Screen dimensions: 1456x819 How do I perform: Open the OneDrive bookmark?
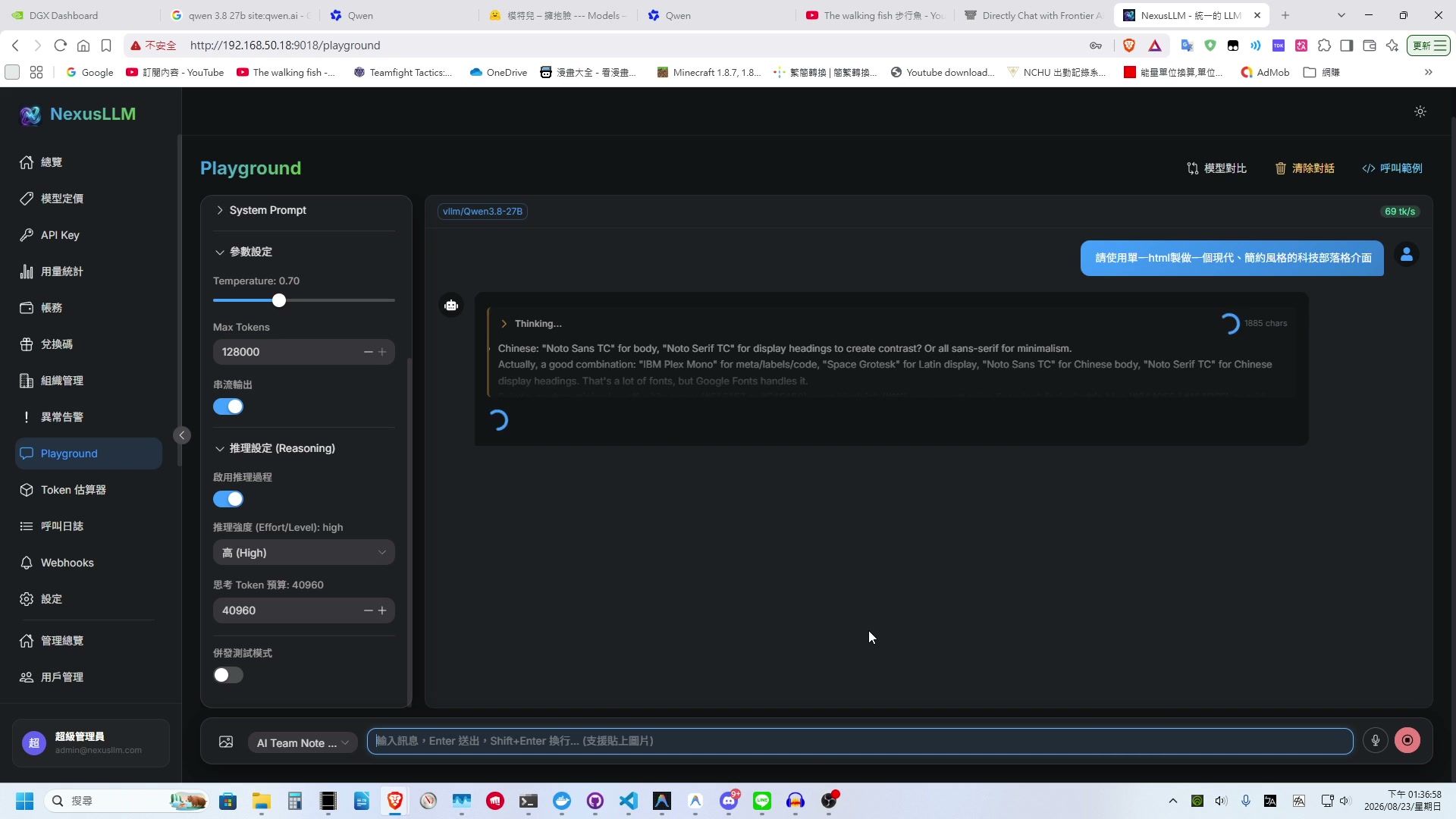pyautogui.click(x=498, y=73)
